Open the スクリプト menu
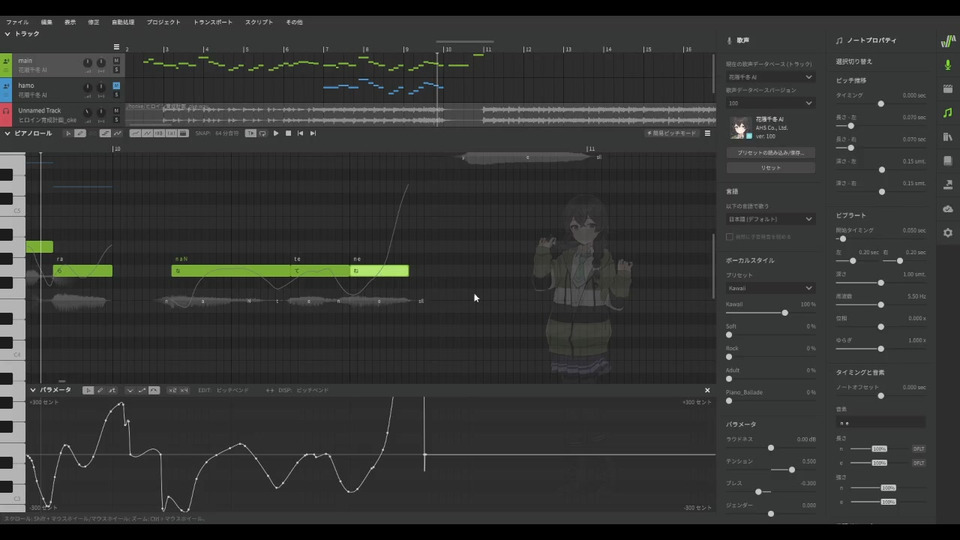This screenshot has width=960, height=540. pos(259,22)
